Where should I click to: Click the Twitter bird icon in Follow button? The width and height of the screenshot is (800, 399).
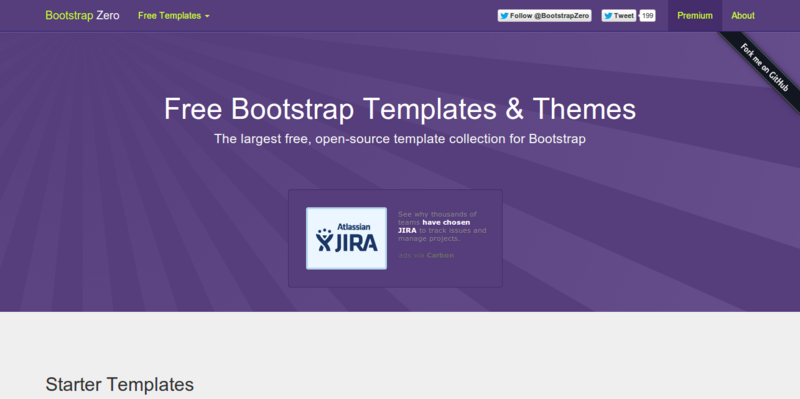tap(504, 16)
